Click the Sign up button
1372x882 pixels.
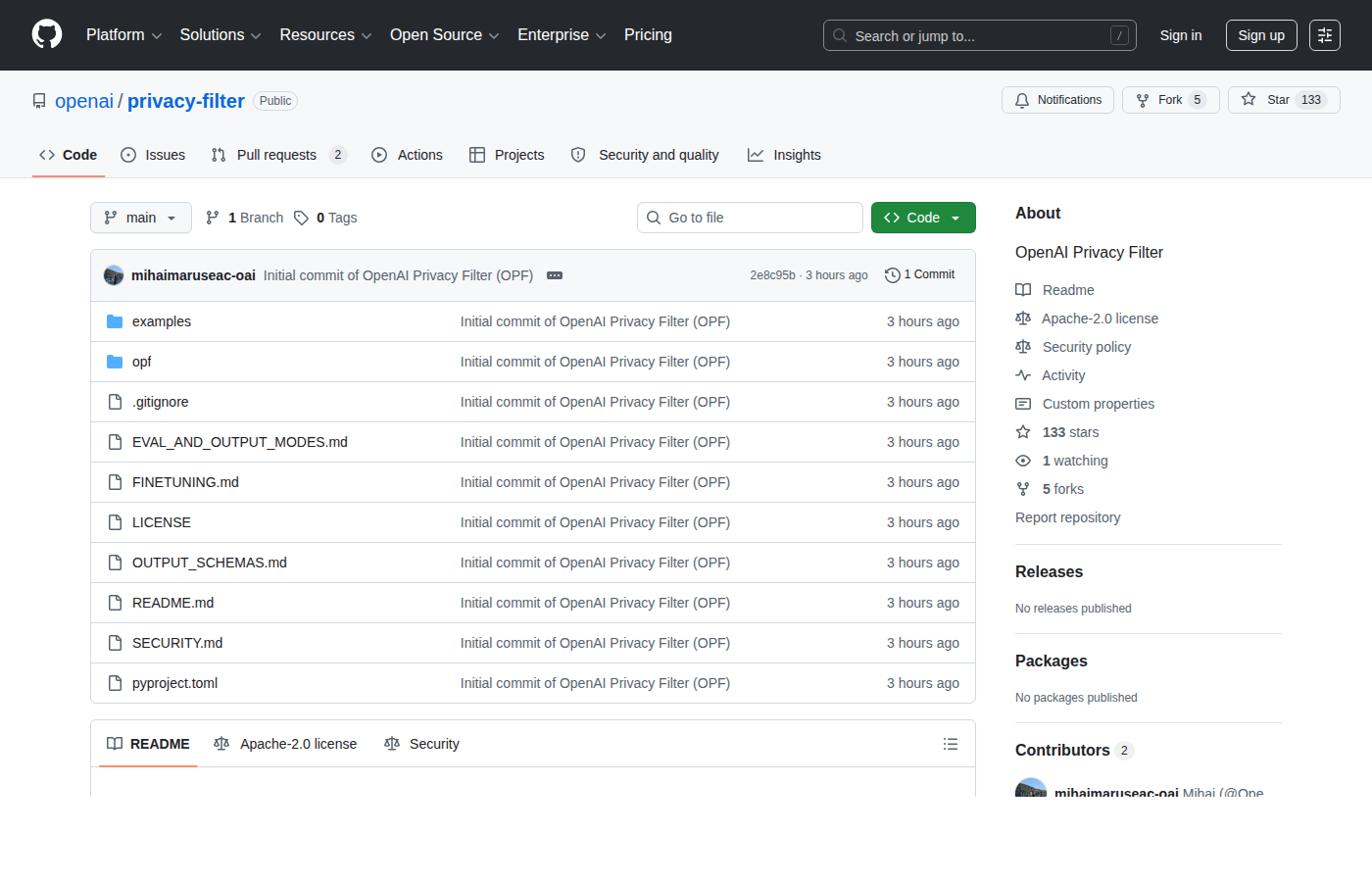1261,35
